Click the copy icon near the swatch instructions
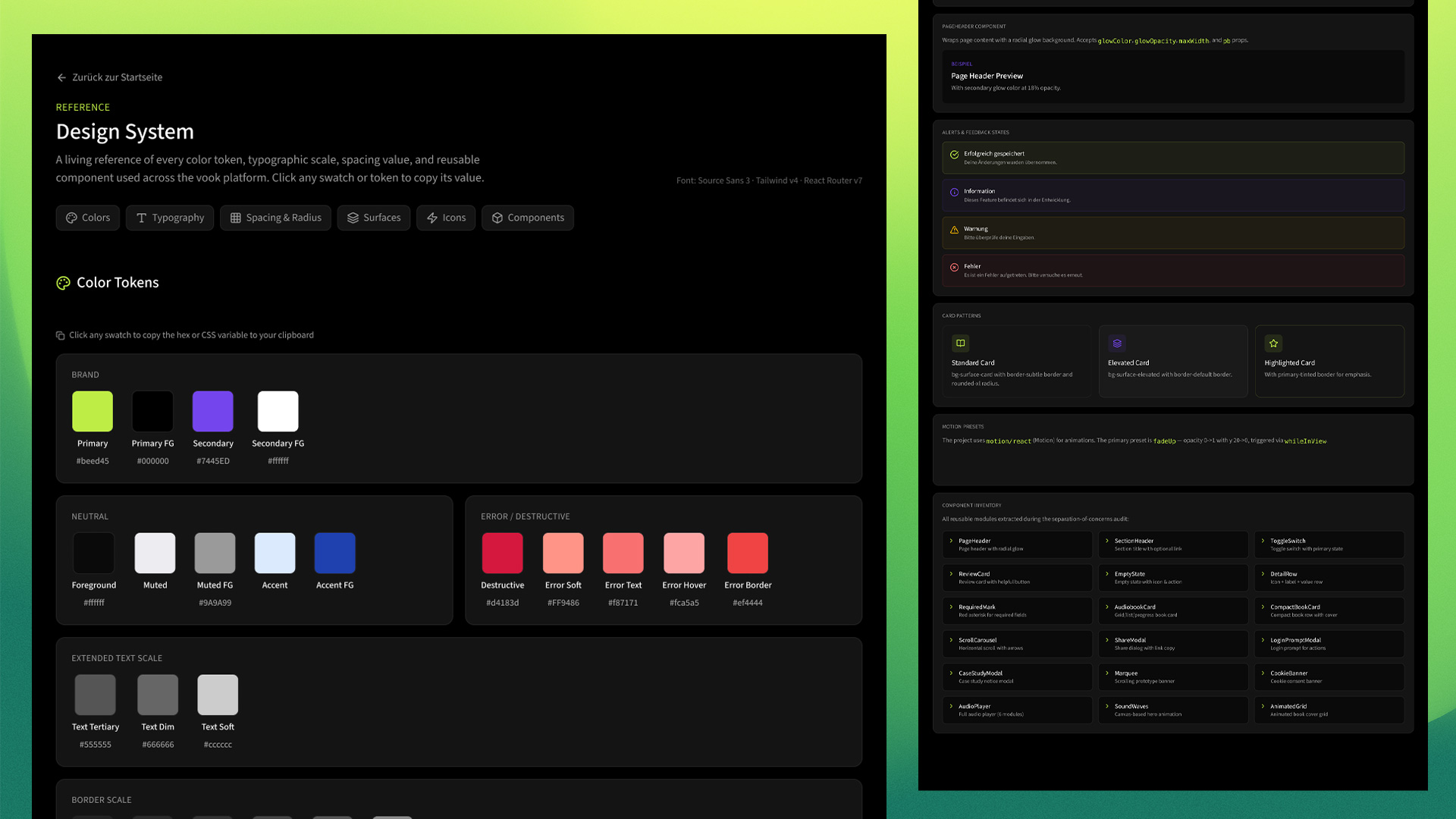 [60, 334]
